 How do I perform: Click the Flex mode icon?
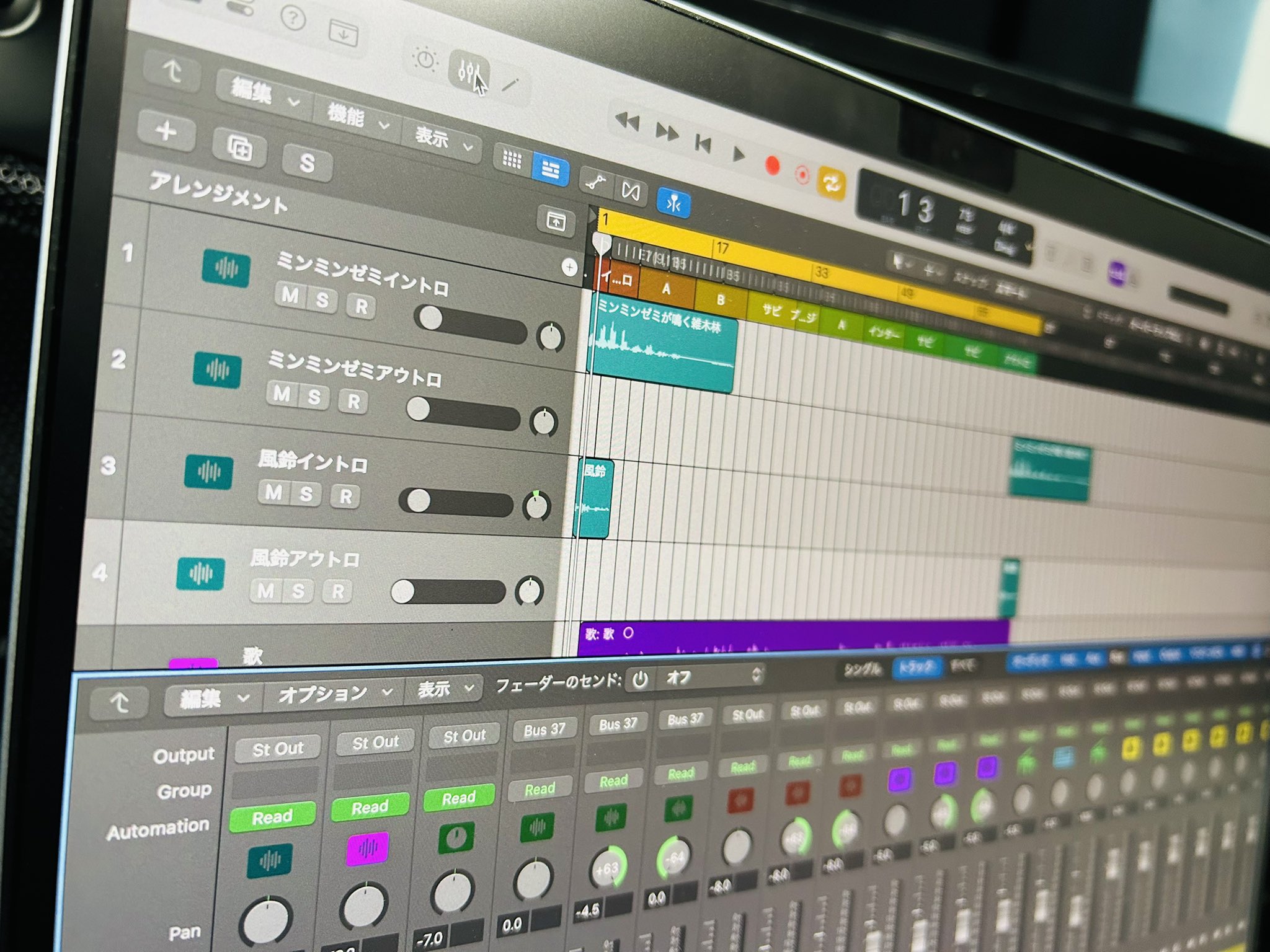(x=631, y=191)
